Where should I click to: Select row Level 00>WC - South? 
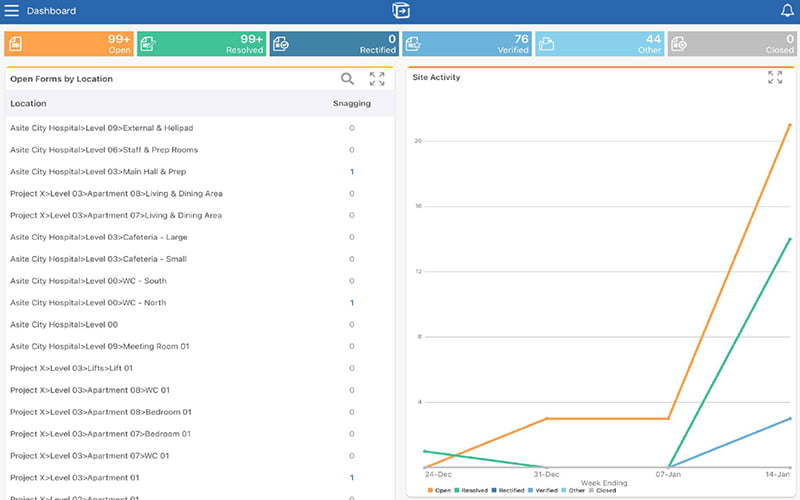pos(199,281)
